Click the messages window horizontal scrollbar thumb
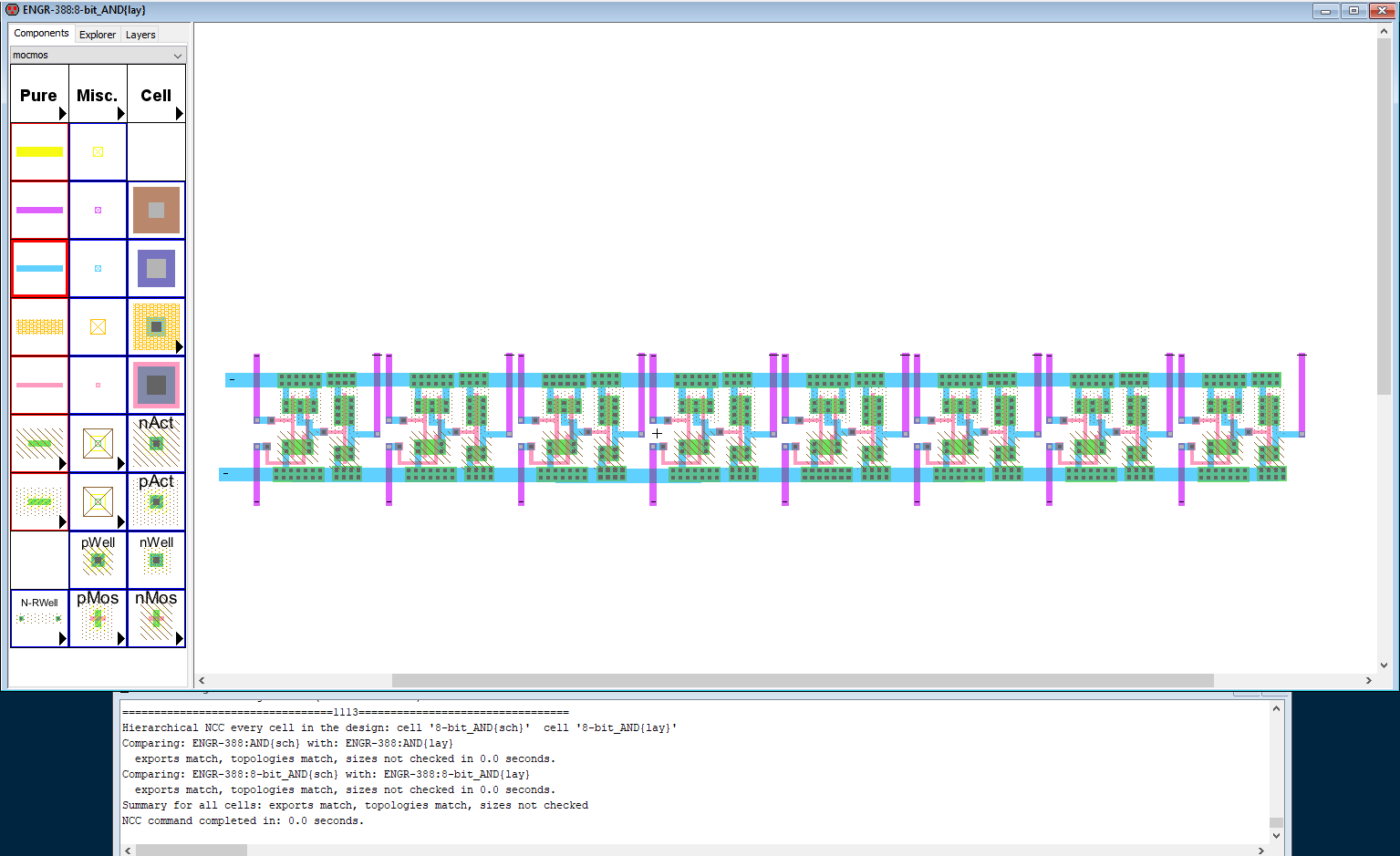The image size is (1400, 856). pyautogui.click(x=191, y=850)
